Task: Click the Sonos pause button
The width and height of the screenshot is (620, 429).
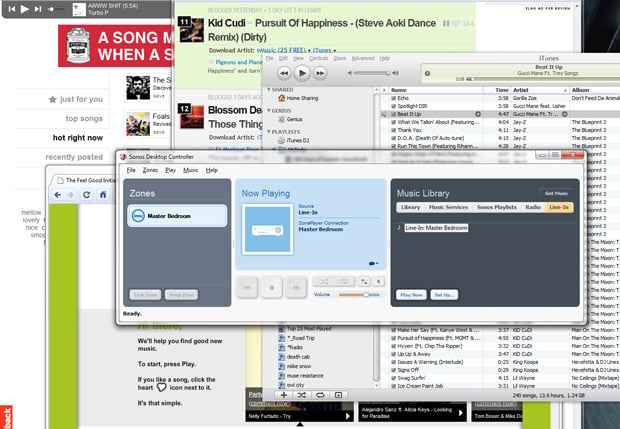Action: tap(272, 287)
